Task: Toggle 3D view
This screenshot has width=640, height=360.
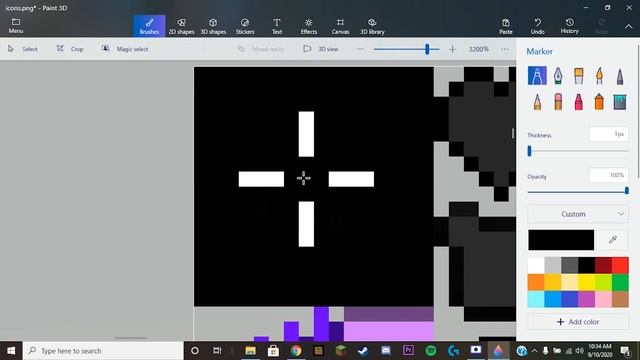Action: 321,49
